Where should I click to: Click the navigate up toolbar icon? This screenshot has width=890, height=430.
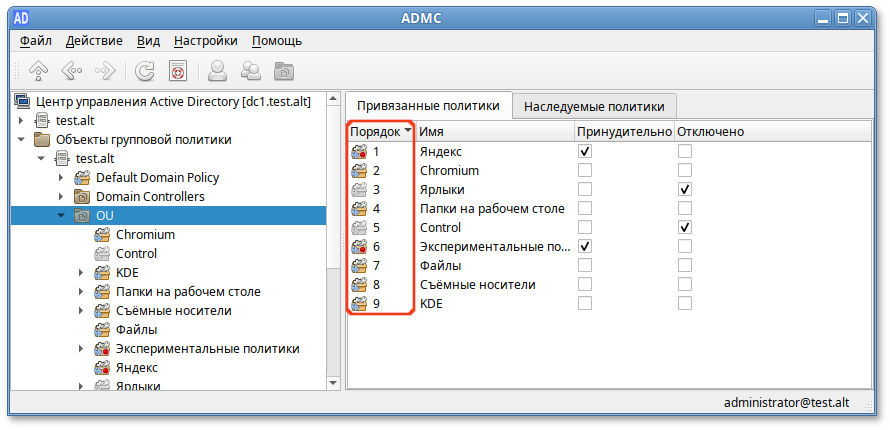click(38, 71)
